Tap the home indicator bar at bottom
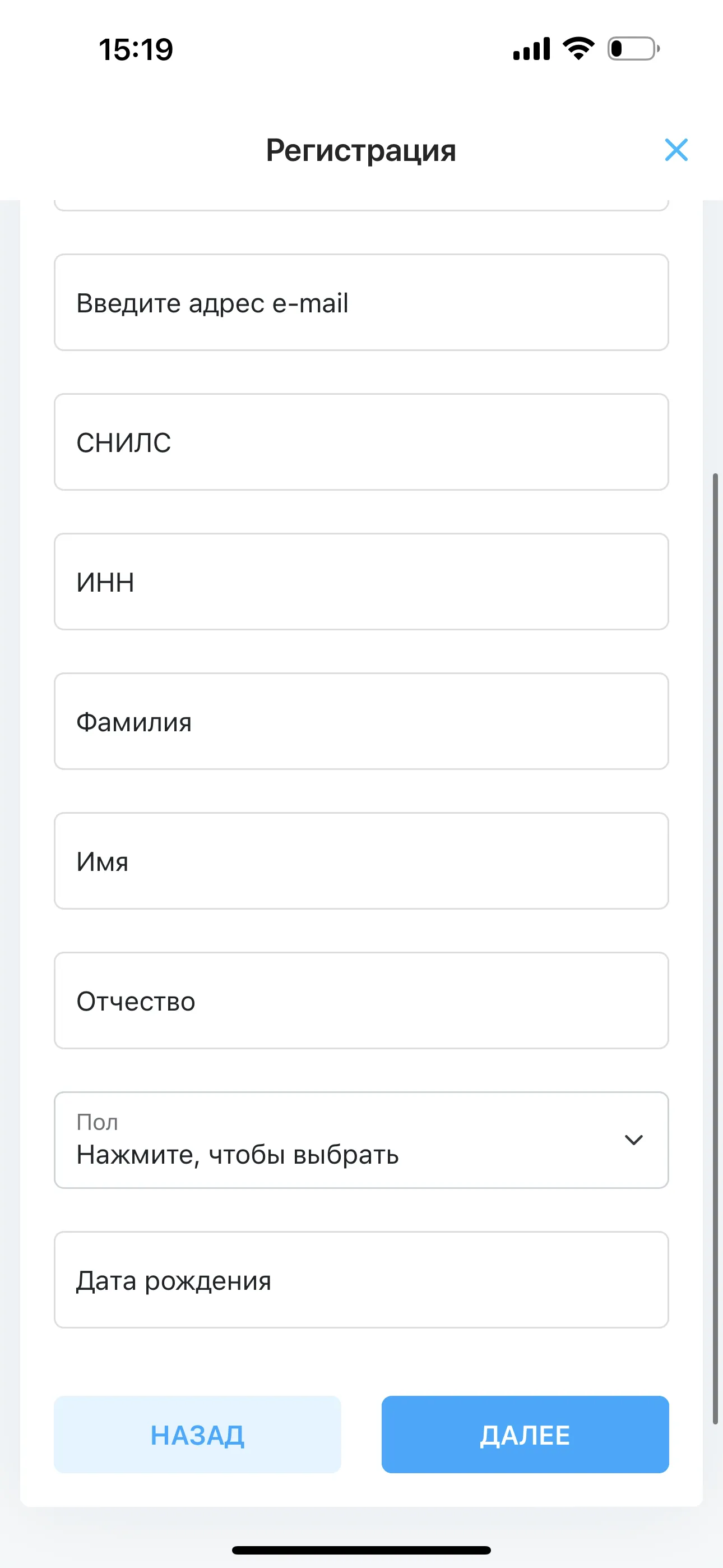723x1568 pixels. (361, 1549)
